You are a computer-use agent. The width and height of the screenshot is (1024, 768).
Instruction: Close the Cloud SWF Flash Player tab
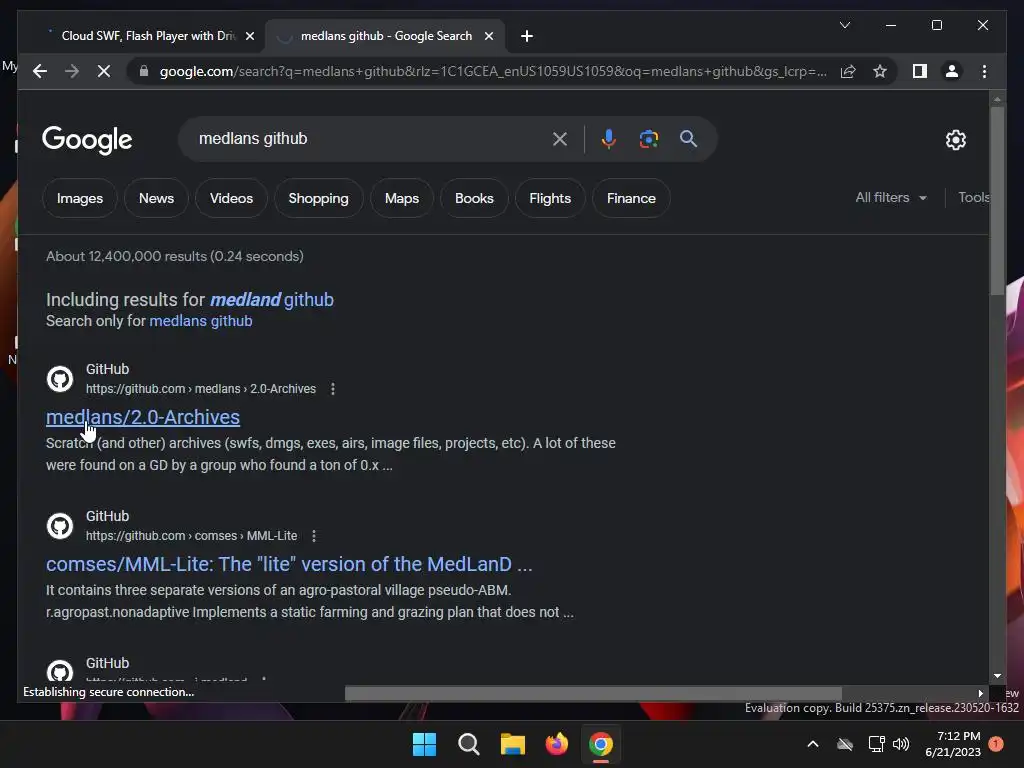click(249, 36)
